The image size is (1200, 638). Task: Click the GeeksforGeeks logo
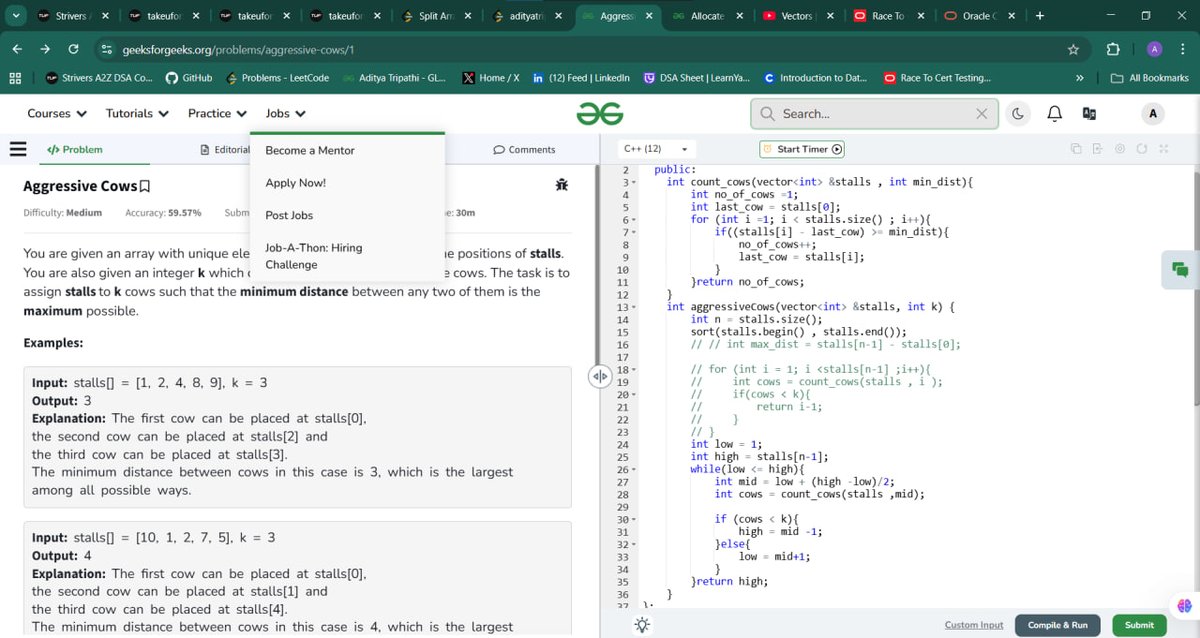coord(600,113)
